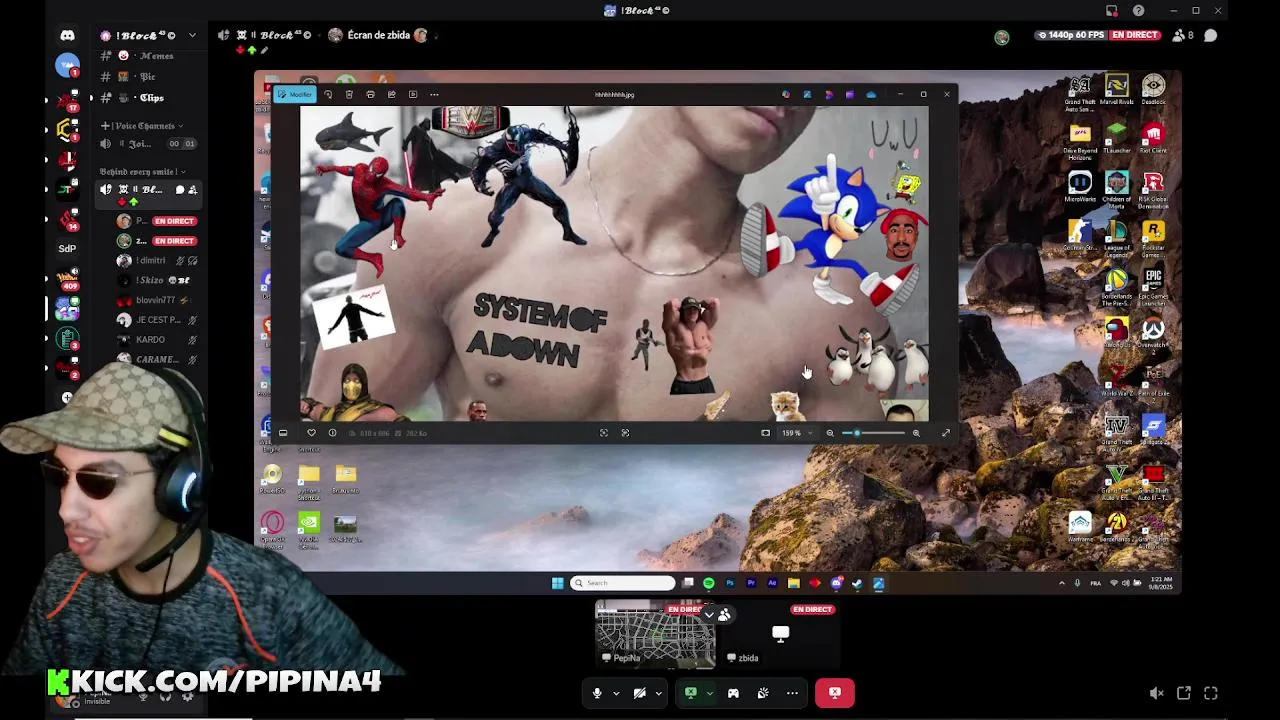The width and height of the screenshot is (1280, 720).
Task: Click Windows Start button in streamed taskbar
Action: (557, 583)
